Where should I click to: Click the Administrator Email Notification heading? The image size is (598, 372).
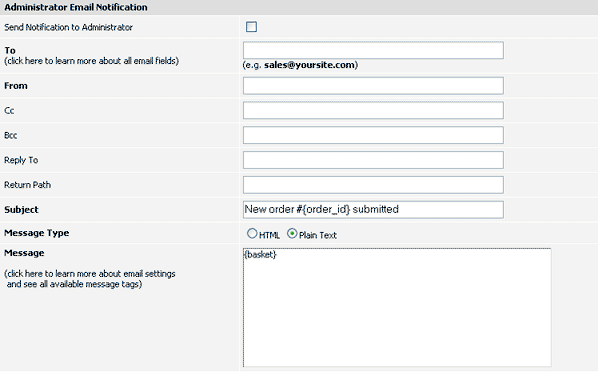76,7
